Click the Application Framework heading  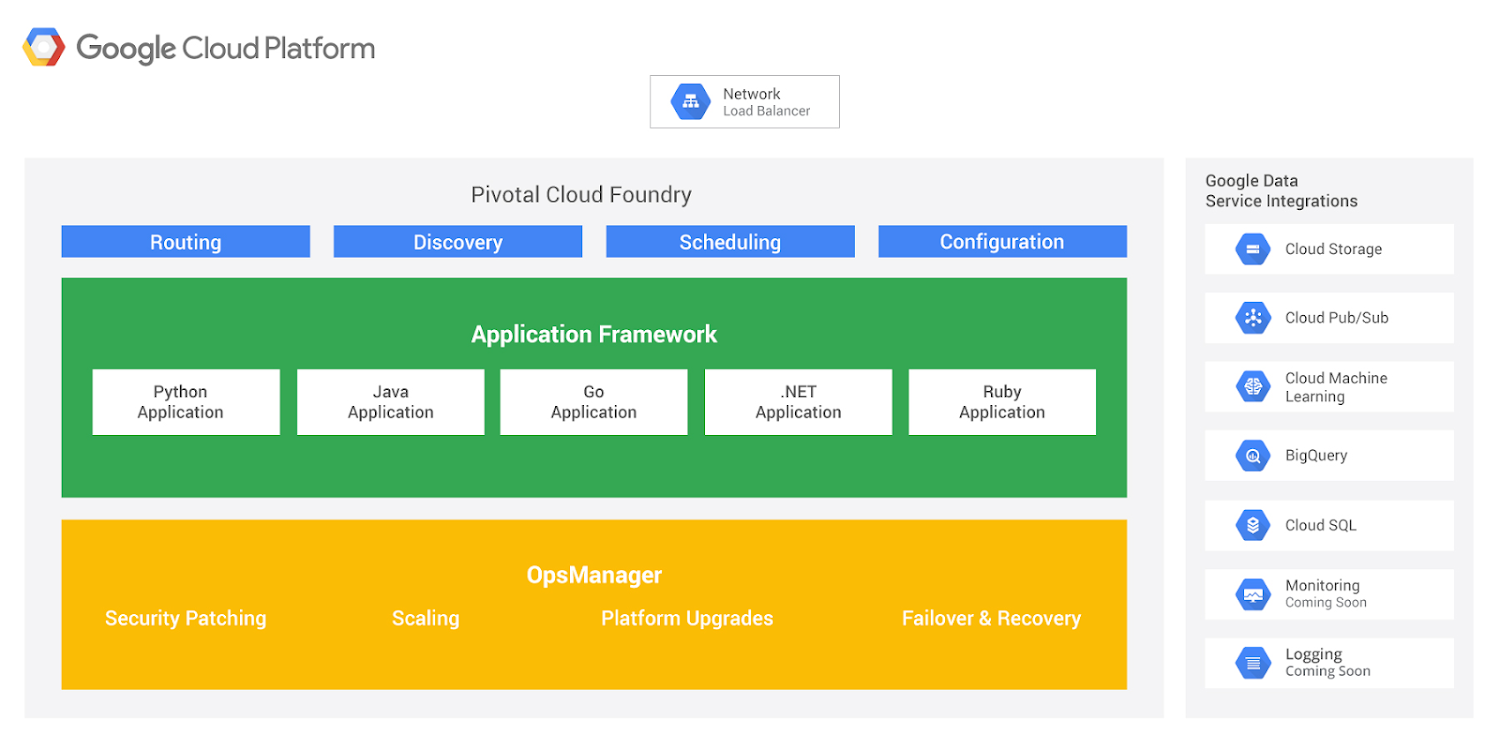point(594,334)
